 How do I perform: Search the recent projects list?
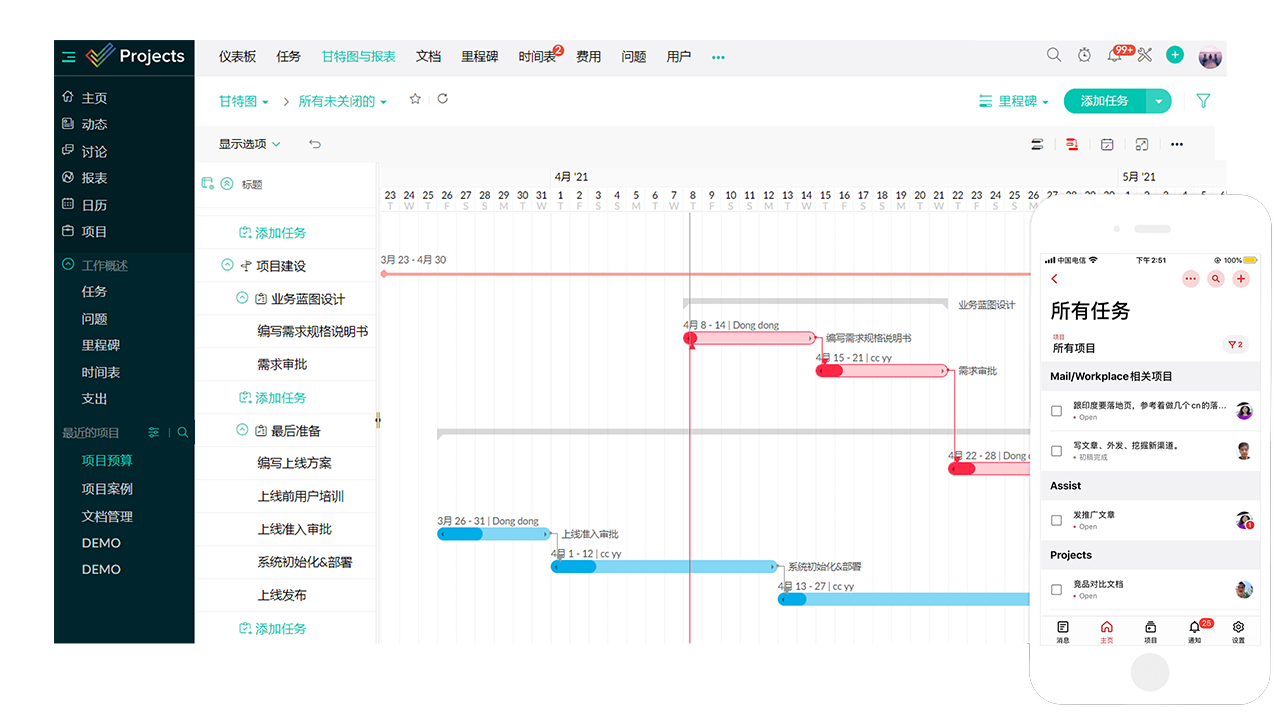click(x=182, y=433)
